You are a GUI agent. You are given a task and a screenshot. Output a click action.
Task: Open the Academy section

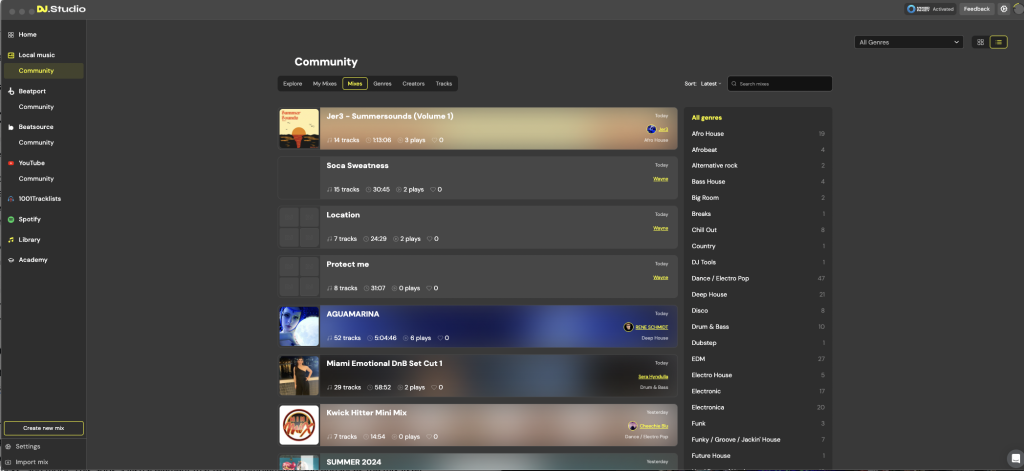point(32,260)
